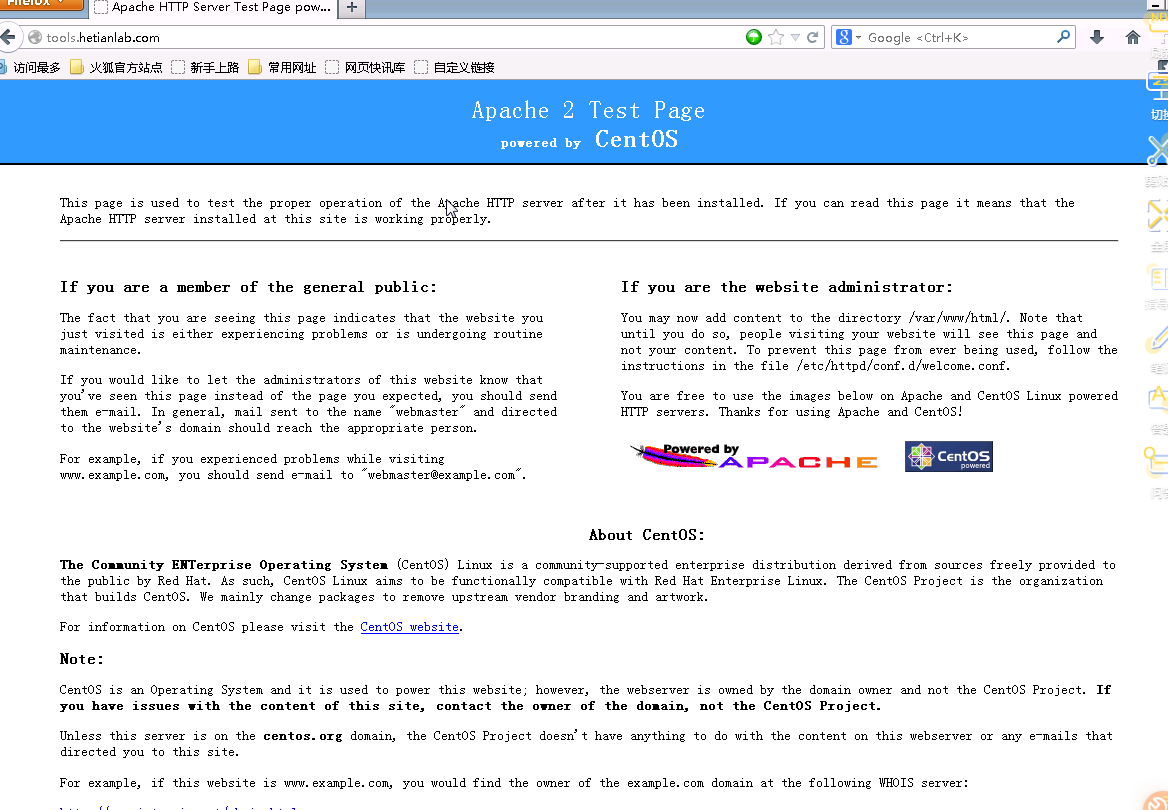The height and width of the screenshot is (810, 1168).
Task: Open the downloads arrow button
Action: pos(1096,37)
